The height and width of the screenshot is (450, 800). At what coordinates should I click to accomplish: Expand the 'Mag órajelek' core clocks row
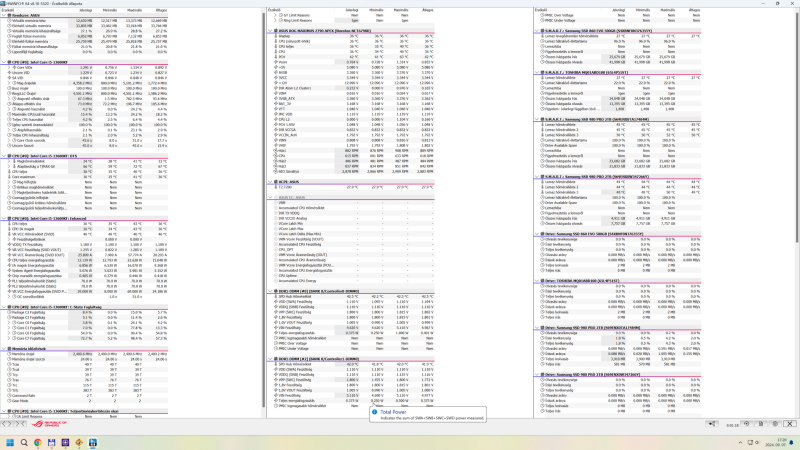pyautogui.click(x=9, y=83)
